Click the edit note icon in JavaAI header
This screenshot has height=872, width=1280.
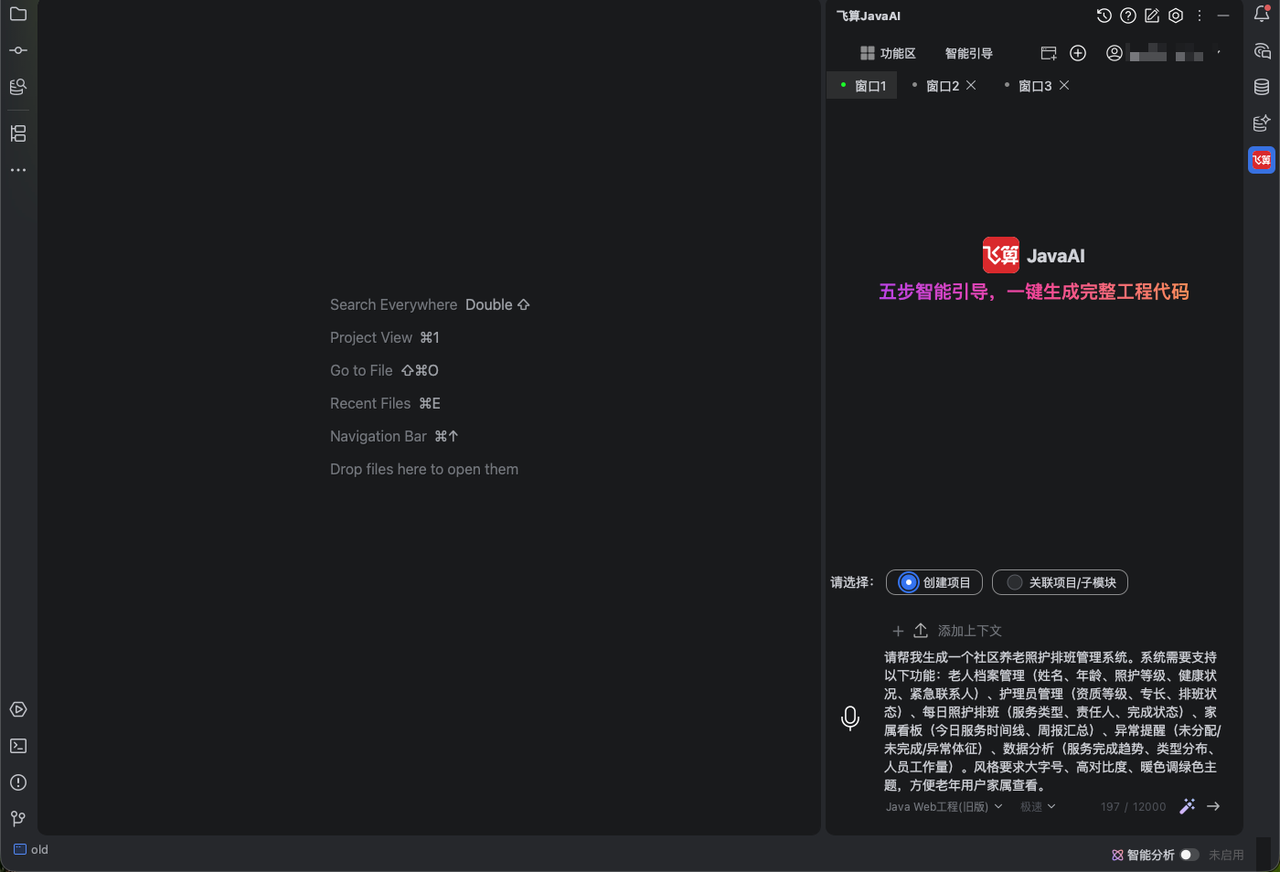click(1152, 16)
